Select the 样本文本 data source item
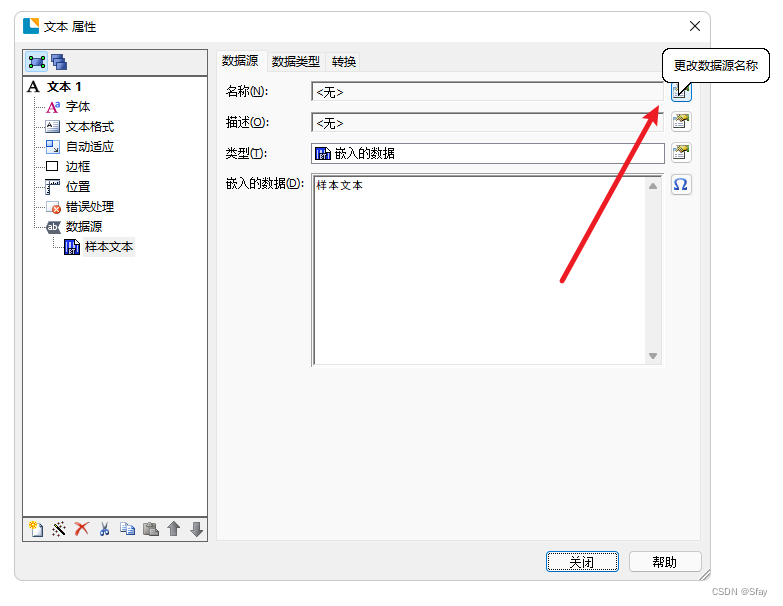This screenshot has width=783, height=606. tap(109, 247)
